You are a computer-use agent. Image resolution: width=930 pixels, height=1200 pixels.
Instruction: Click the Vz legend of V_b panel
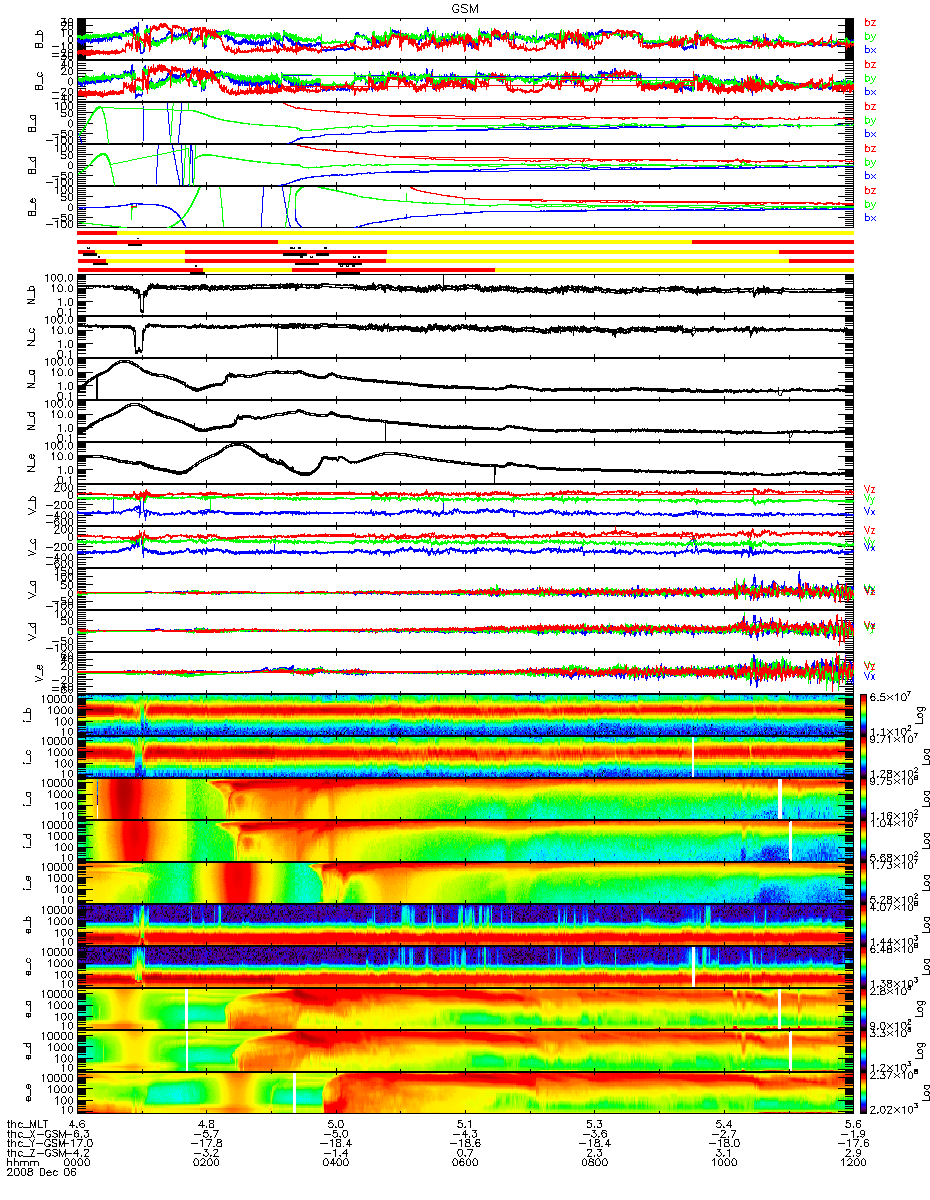pyautogui.click(x=869, y=489)
